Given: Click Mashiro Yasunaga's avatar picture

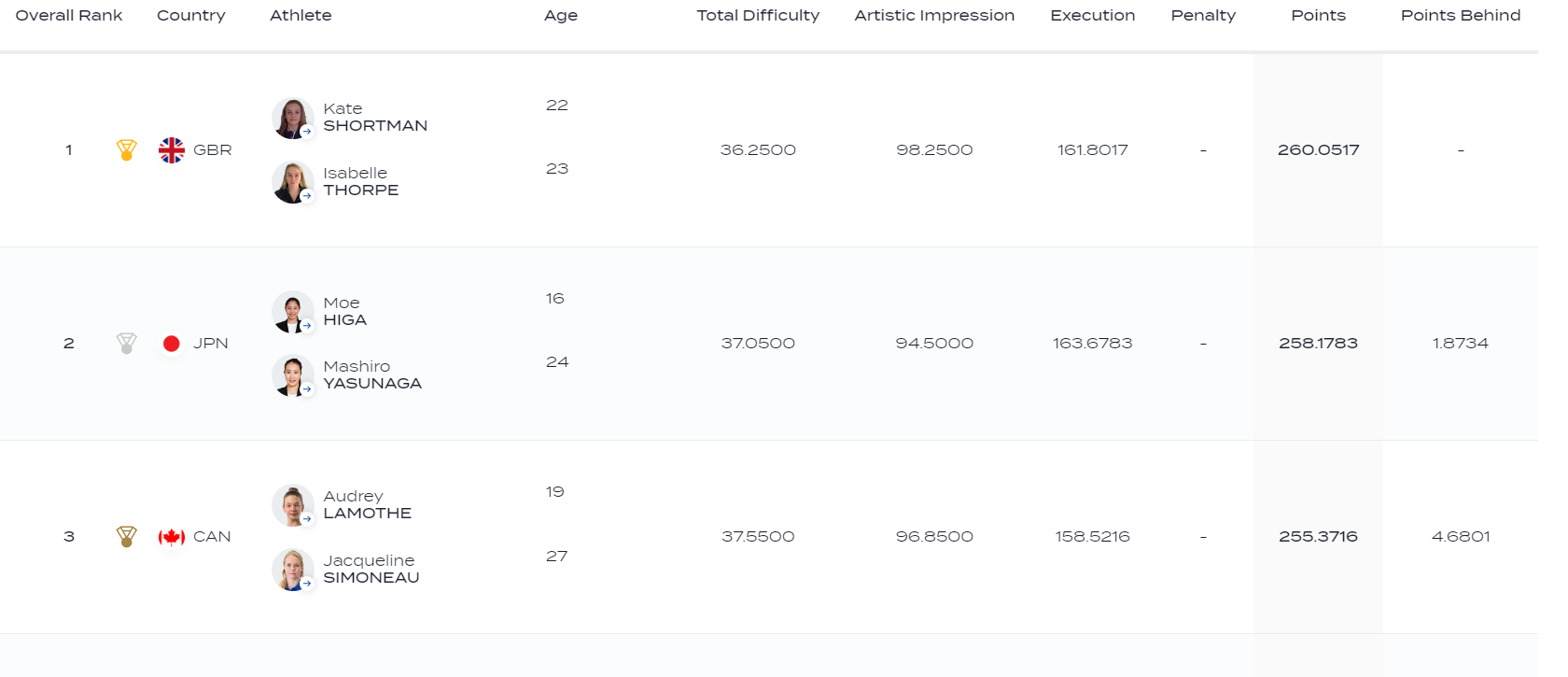Looking at the screenshot, I should 292,375.
